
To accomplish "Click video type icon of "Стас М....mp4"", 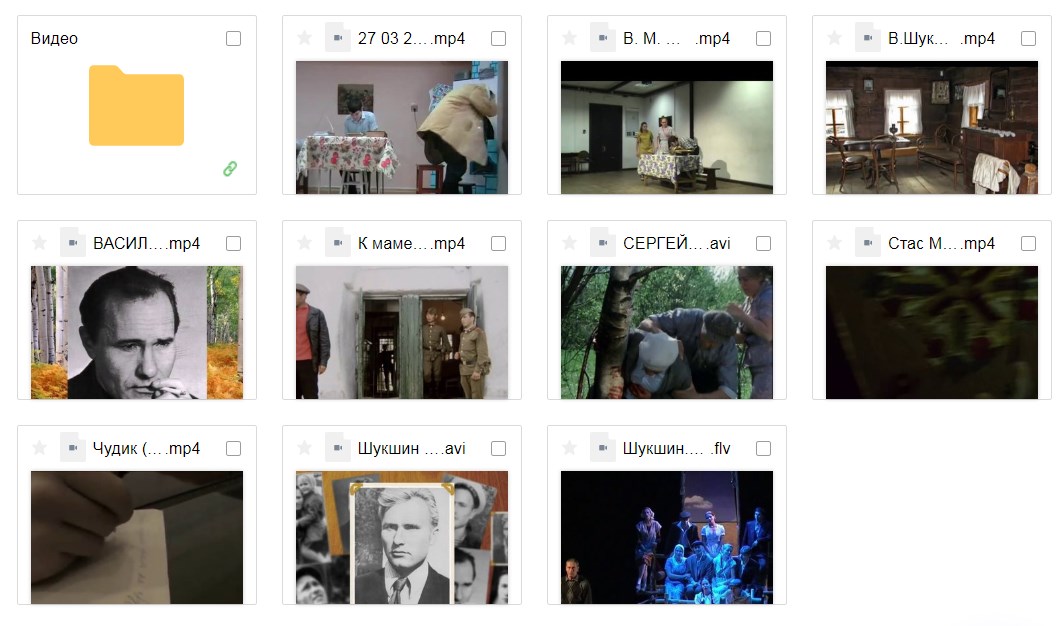I will pyautogui.click(x=868, y=243).
